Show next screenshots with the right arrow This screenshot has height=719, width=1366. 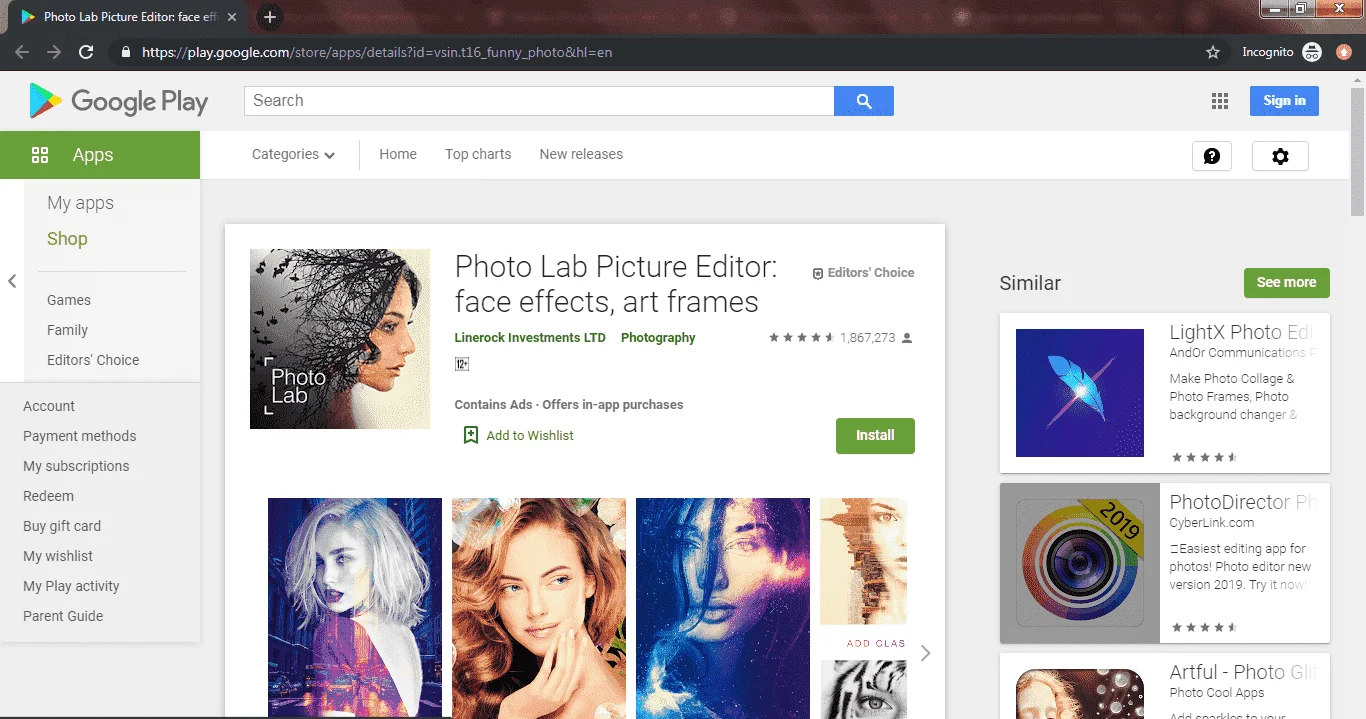coord(925,653)
